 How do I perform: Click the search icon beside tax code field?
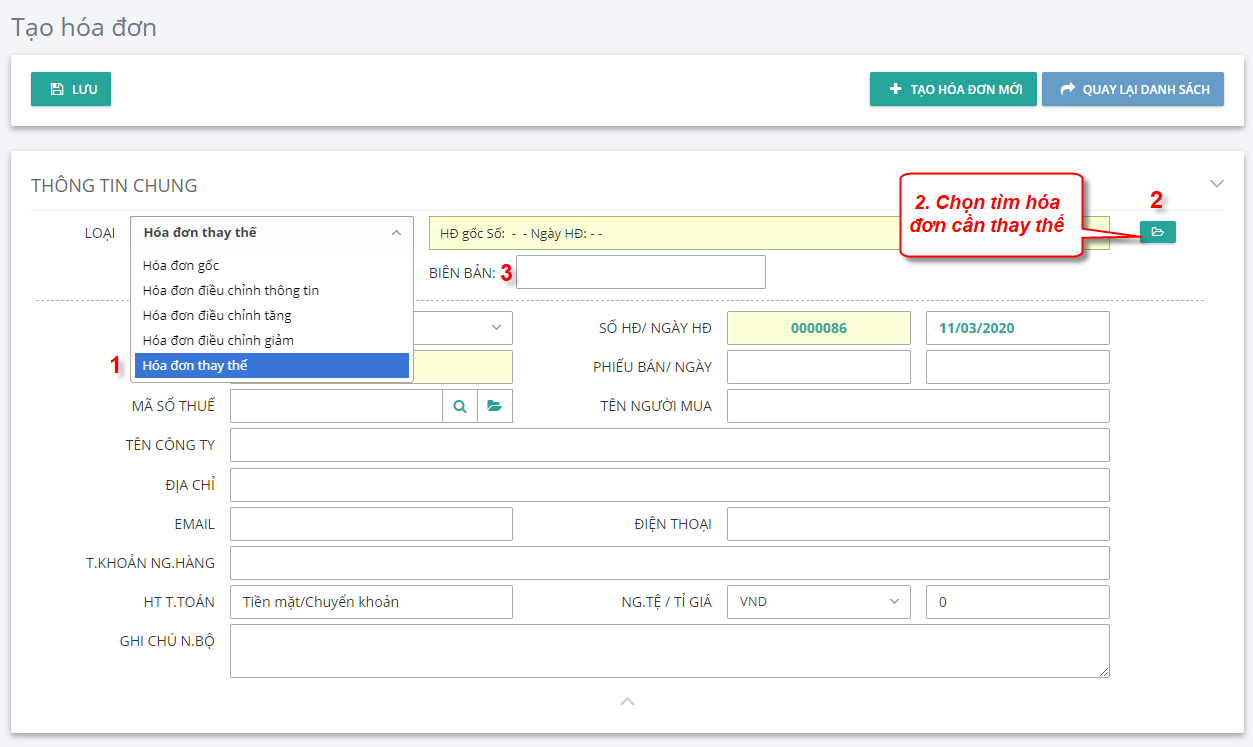click(x=460, y=406)
